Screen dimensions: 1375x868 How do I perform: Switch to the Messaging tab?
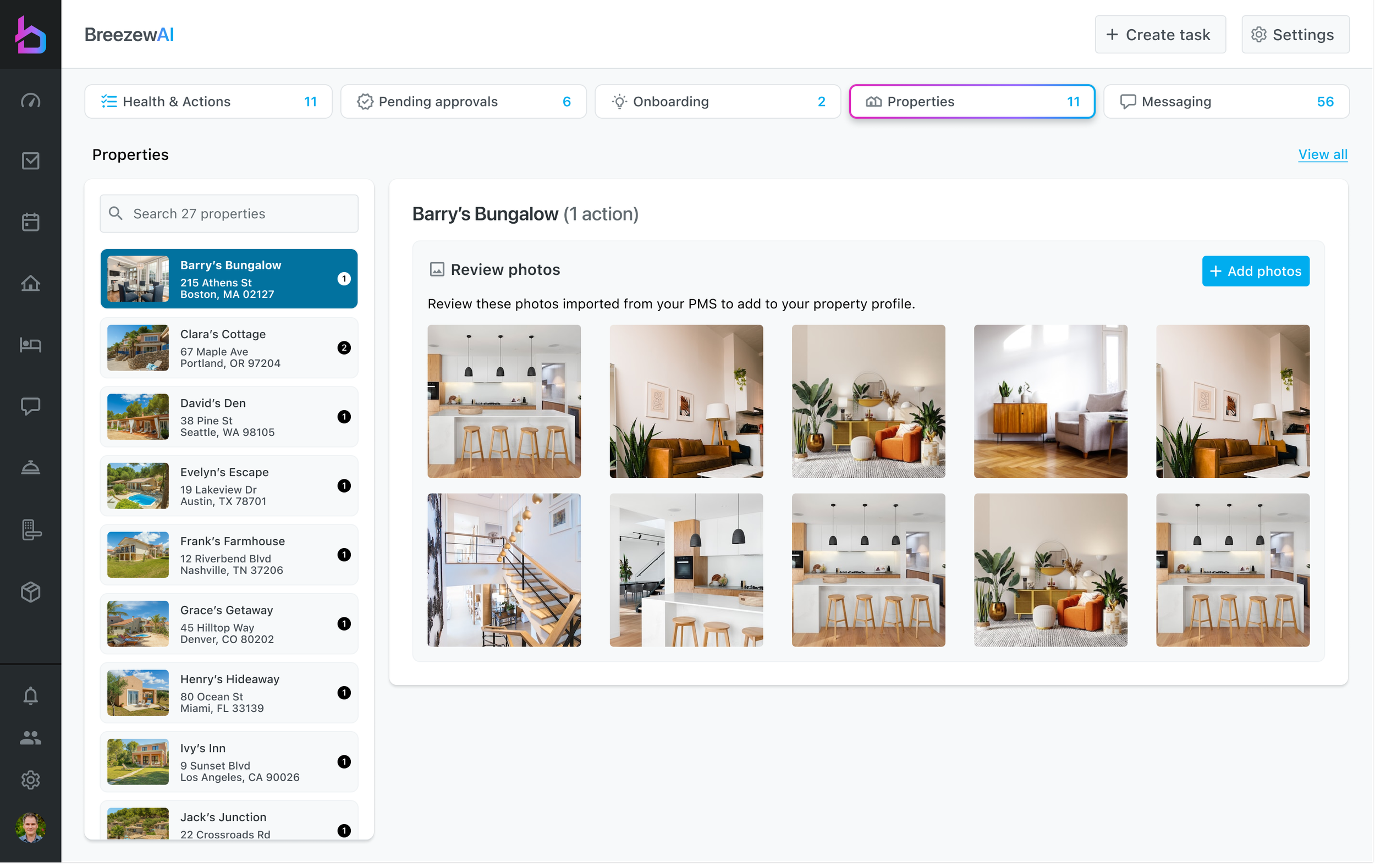click(x=1228, y=102)
